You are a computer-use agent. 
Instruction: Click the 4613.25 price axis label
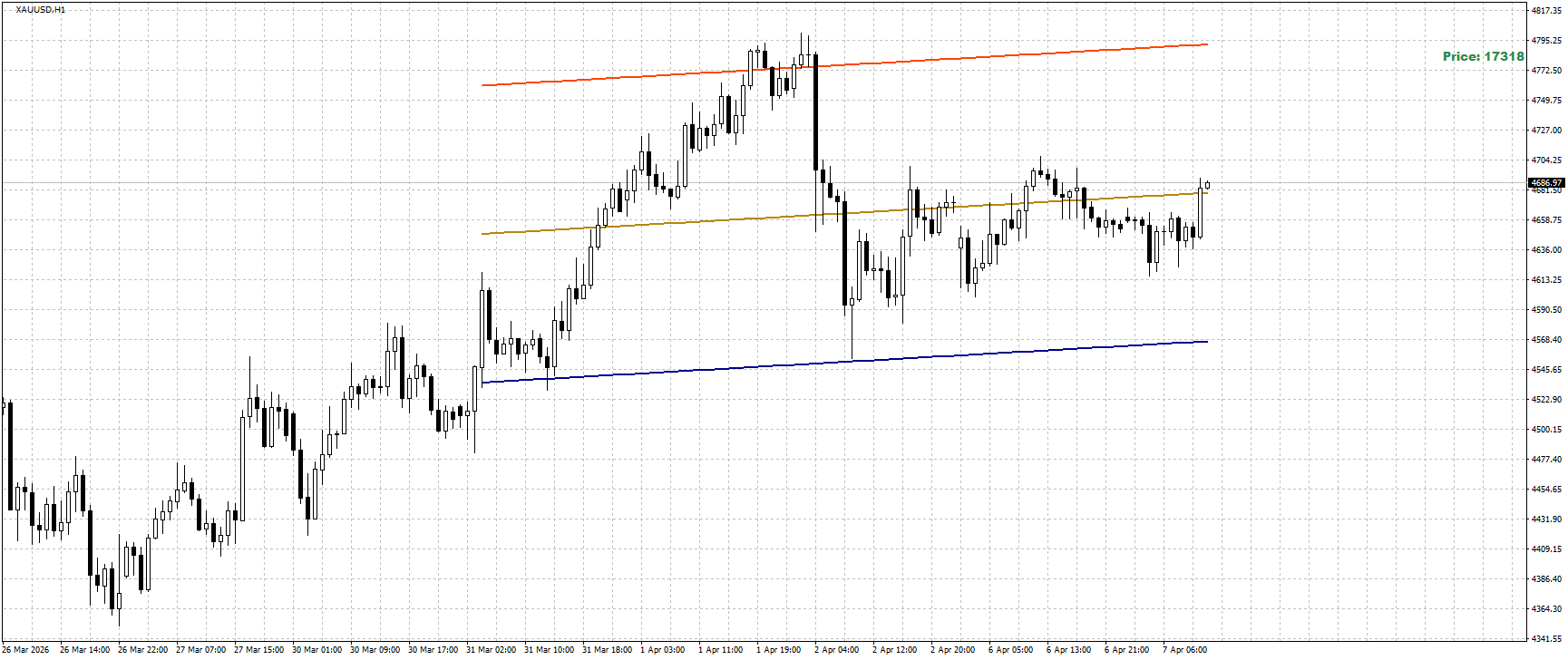[1546, 280]
